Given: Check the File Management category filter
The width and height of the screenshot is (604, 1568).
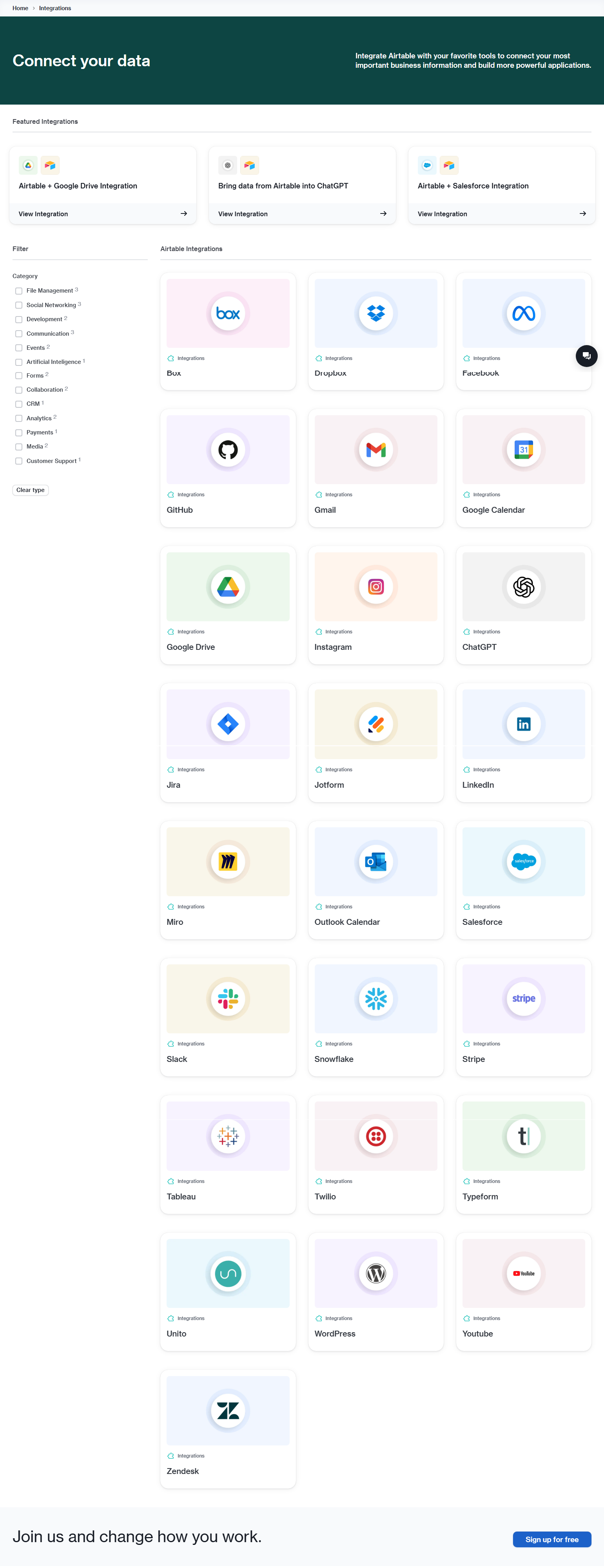Looking at the screenshot, I should click(19, 291).
